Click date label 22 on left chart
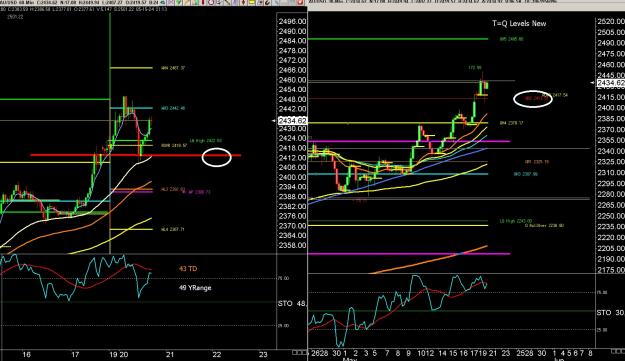 click(216, 354)
